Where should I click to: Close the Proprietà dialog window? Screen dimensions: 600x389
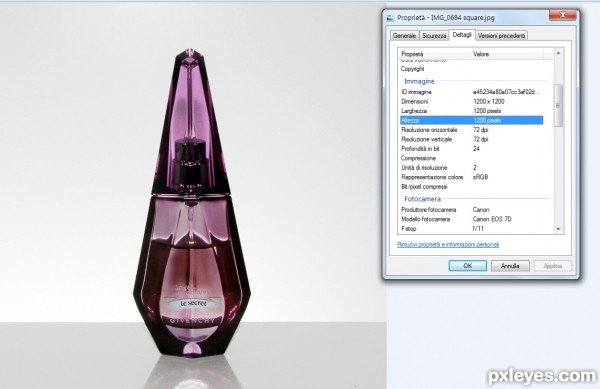tap(562, 15)
